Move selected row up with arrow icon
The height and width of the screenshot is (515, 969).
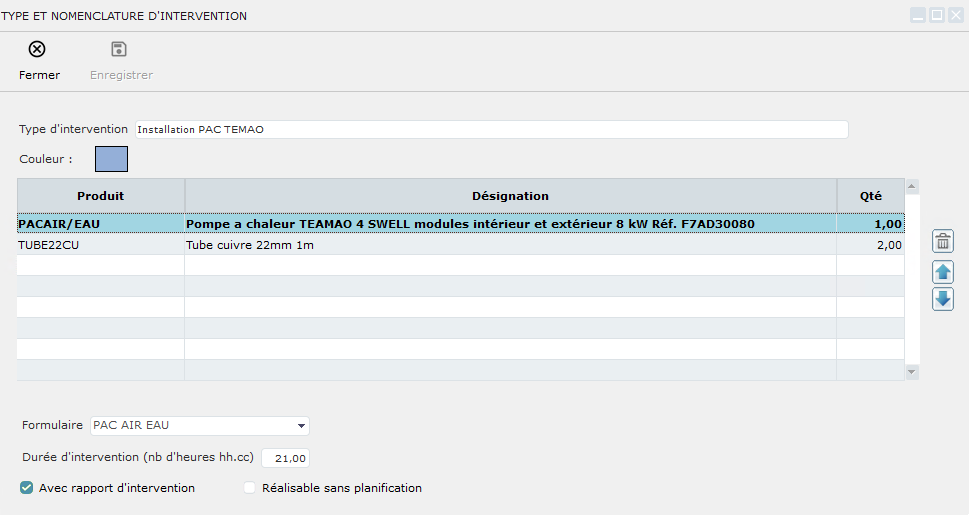[942, 271]
